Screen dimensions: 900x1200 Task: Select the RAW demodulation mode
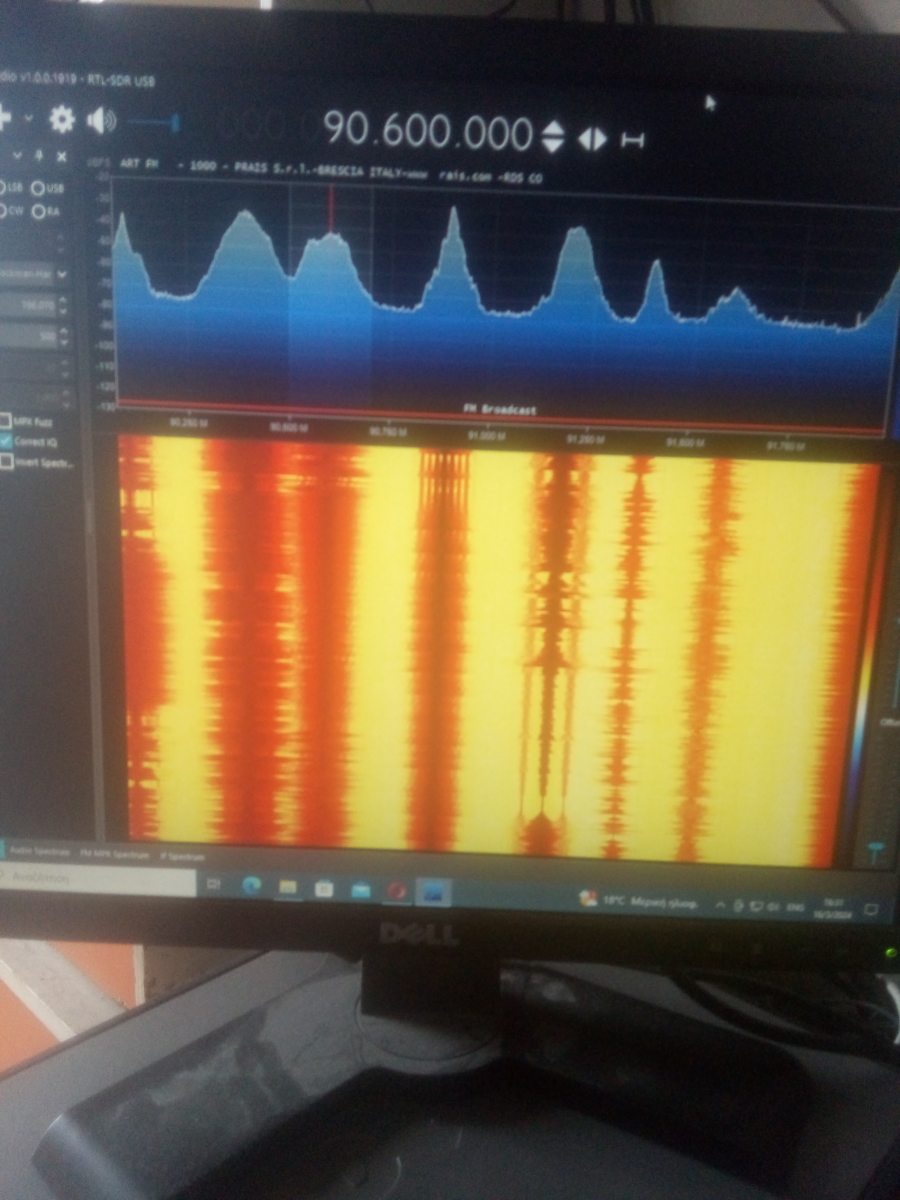point(47,211)
